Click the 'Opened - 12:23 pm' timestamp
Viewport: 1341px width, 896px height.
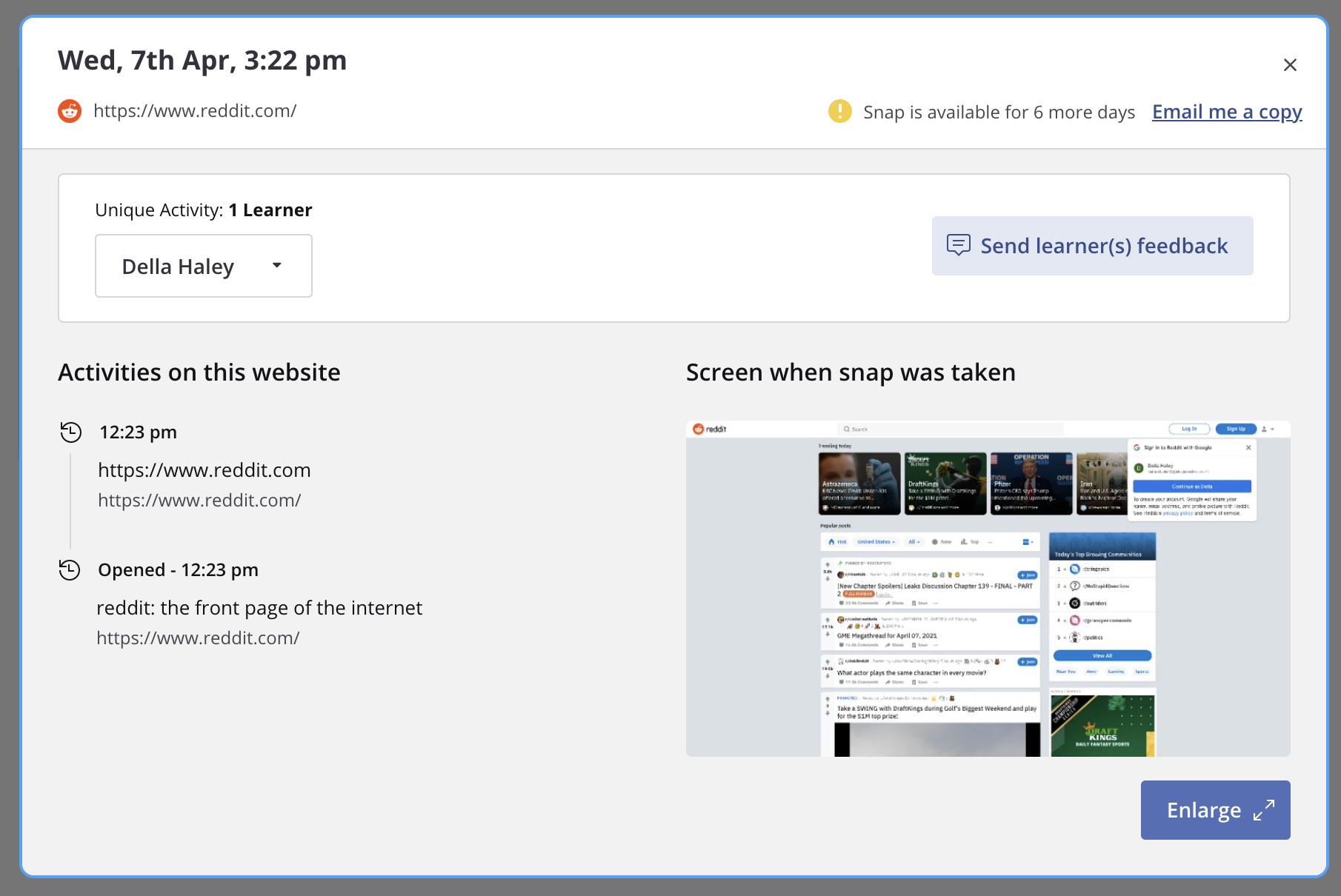pos(178,569)
